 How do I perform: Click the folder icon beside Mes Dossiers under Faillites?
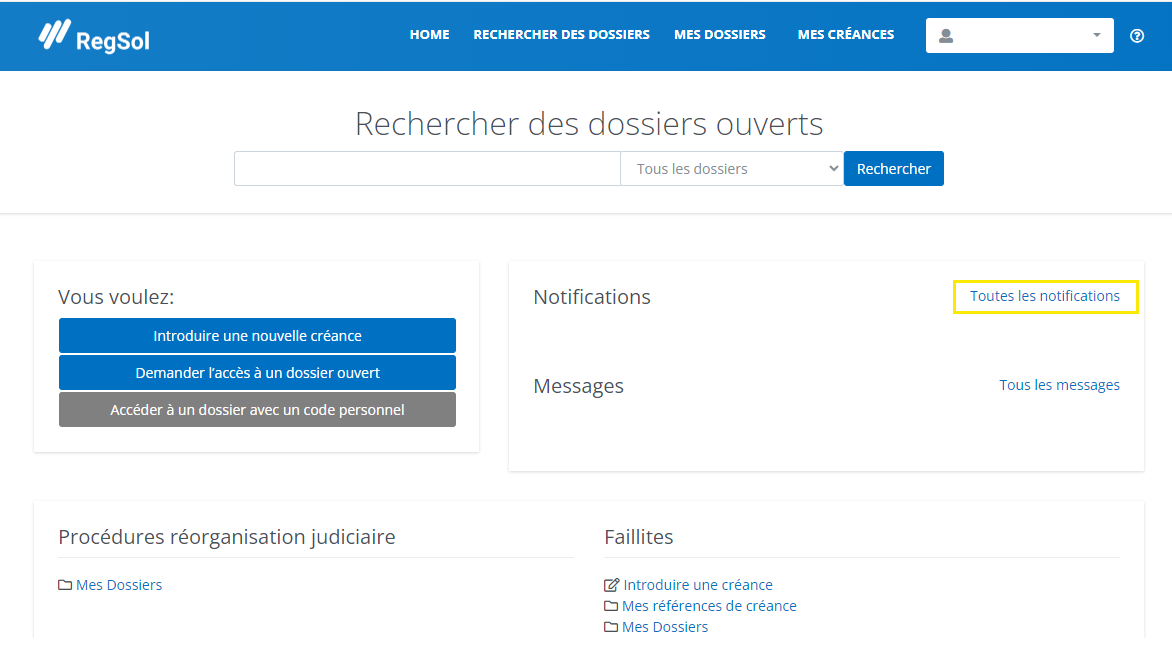coord(611,626)
